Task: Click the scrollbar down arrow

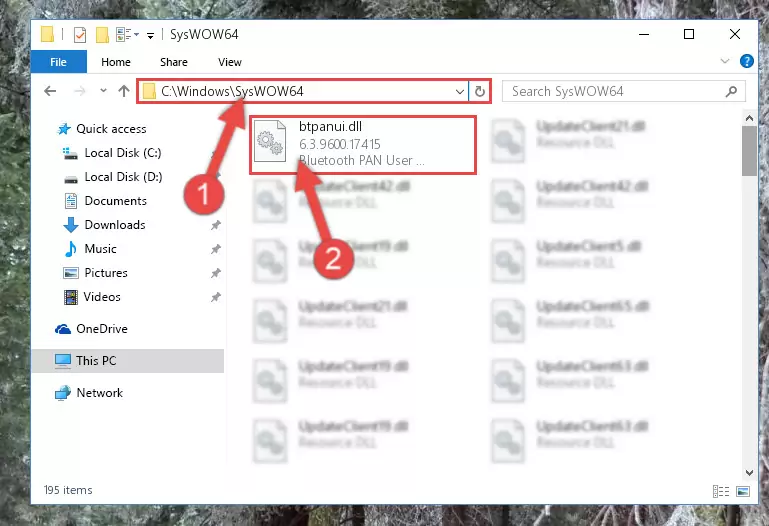Action: tap(749, 473)
